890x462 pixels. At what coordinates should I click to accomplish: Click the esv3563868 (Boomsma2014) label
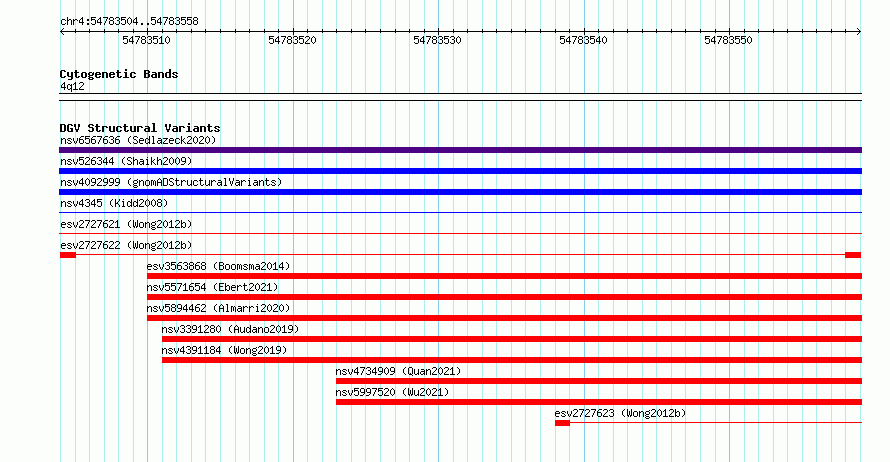point(218,266)
